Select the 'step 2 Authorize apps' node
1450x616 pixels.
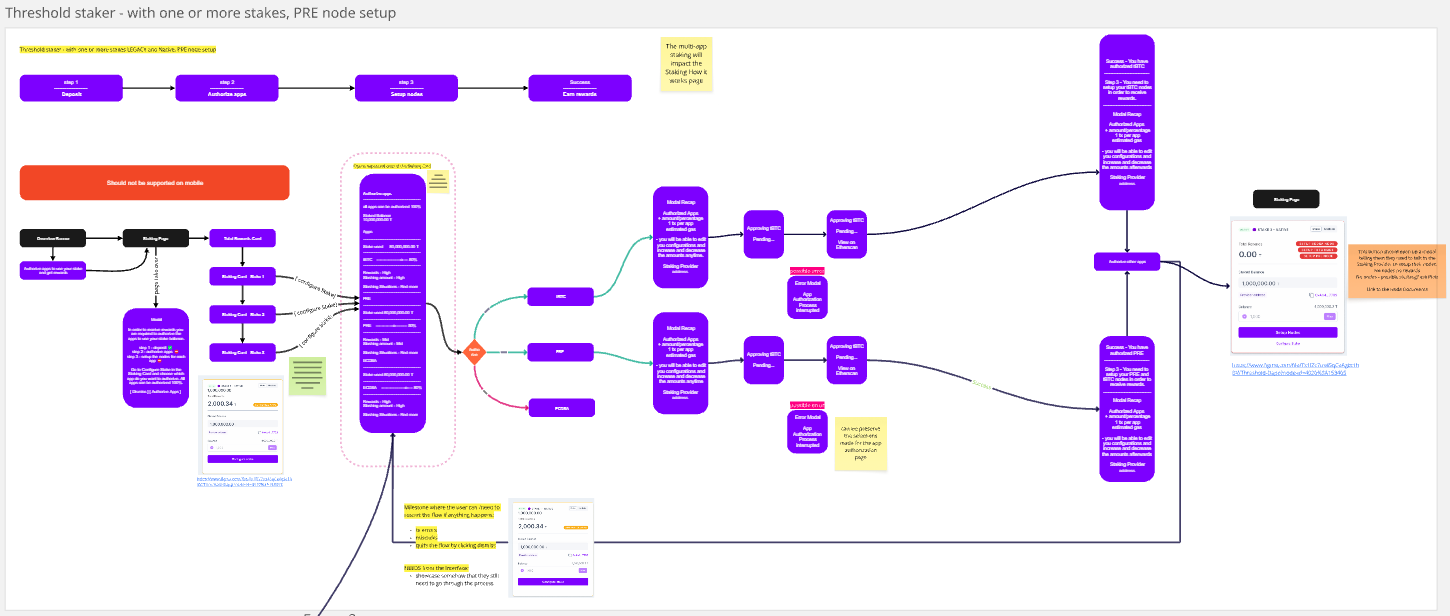coord(227,88)
